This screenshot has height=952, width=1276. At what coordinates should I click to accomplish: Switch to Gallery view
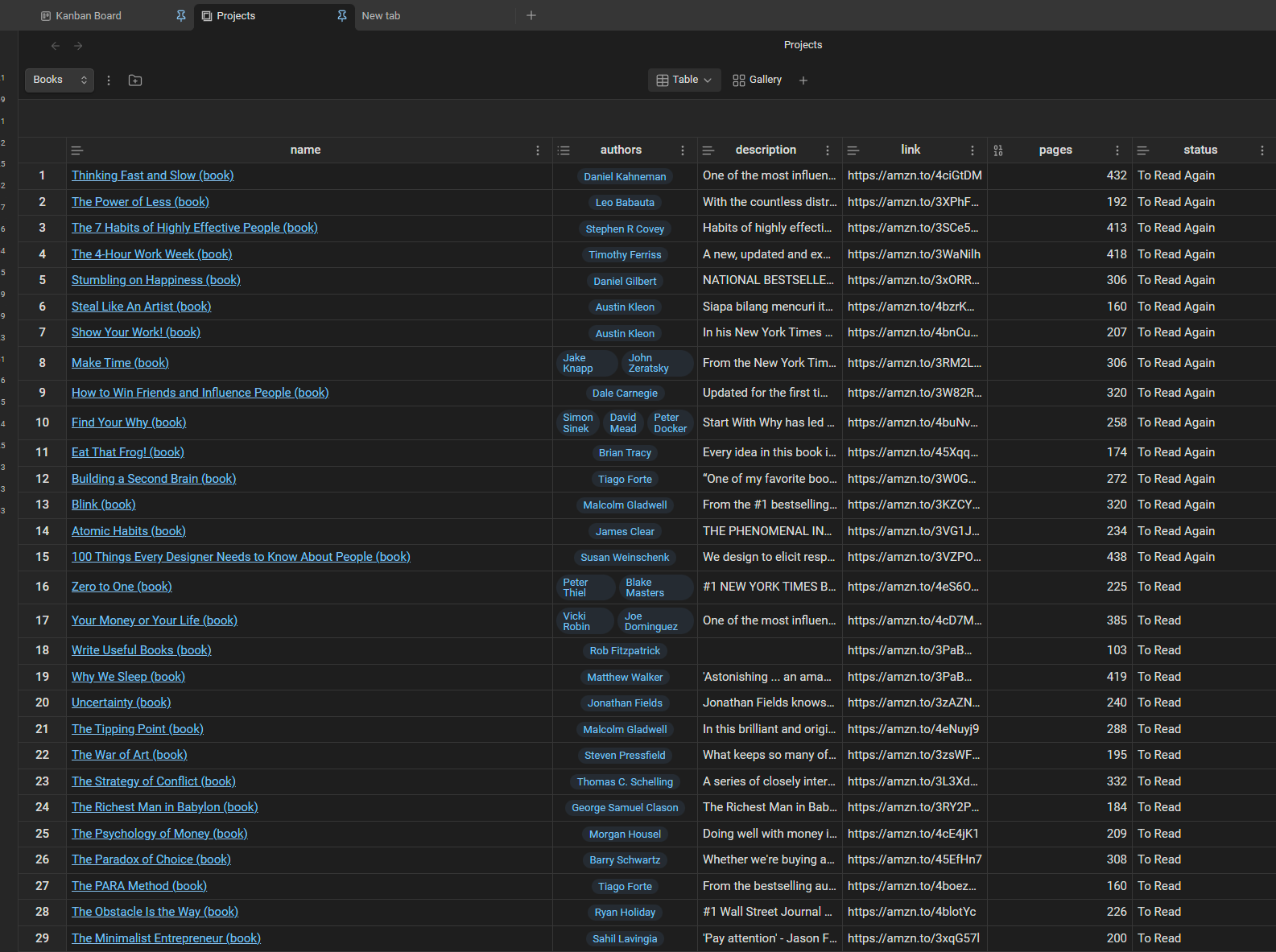pyautogui.click(x=758, y=80)
